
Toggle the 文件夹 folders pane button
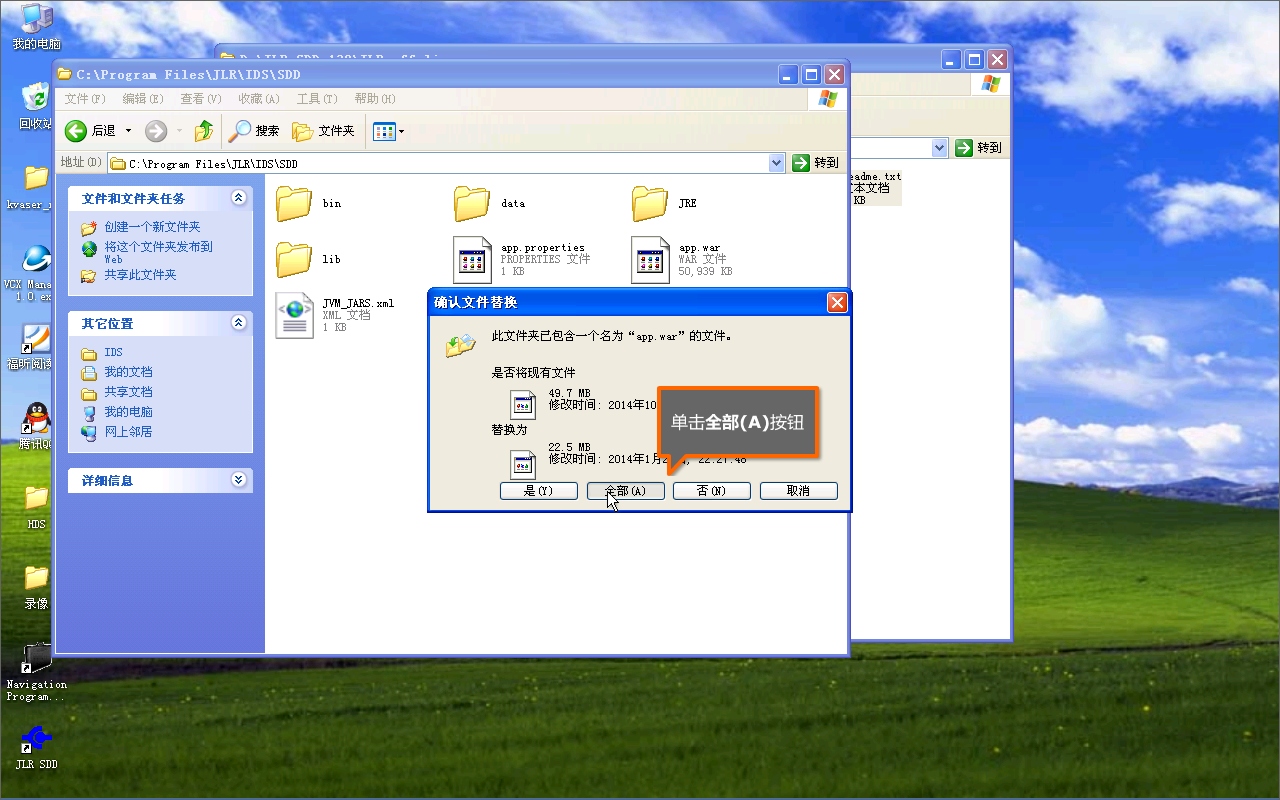pyautogui.click(x=323, y=131)
